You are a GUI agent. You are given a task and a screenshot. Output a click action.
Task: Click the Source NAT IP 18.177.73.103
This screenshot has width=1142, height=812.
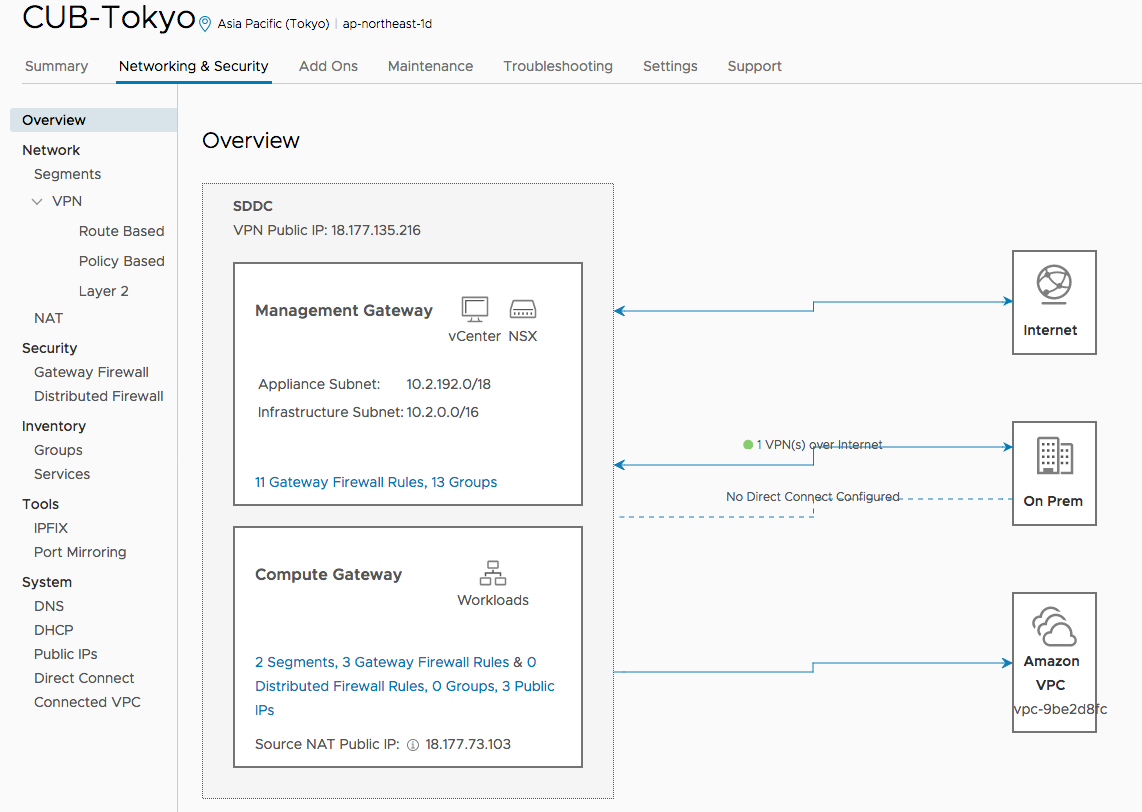click(468, 744)
